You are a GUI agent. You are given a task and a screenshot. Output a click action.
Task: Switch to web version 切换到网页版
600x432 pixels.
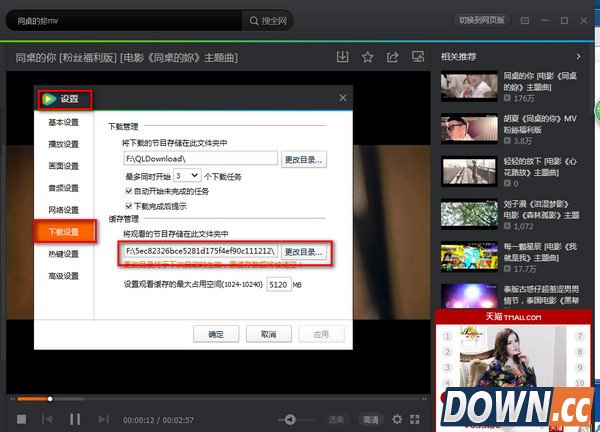pyautogui.click(x=482, y=20)
